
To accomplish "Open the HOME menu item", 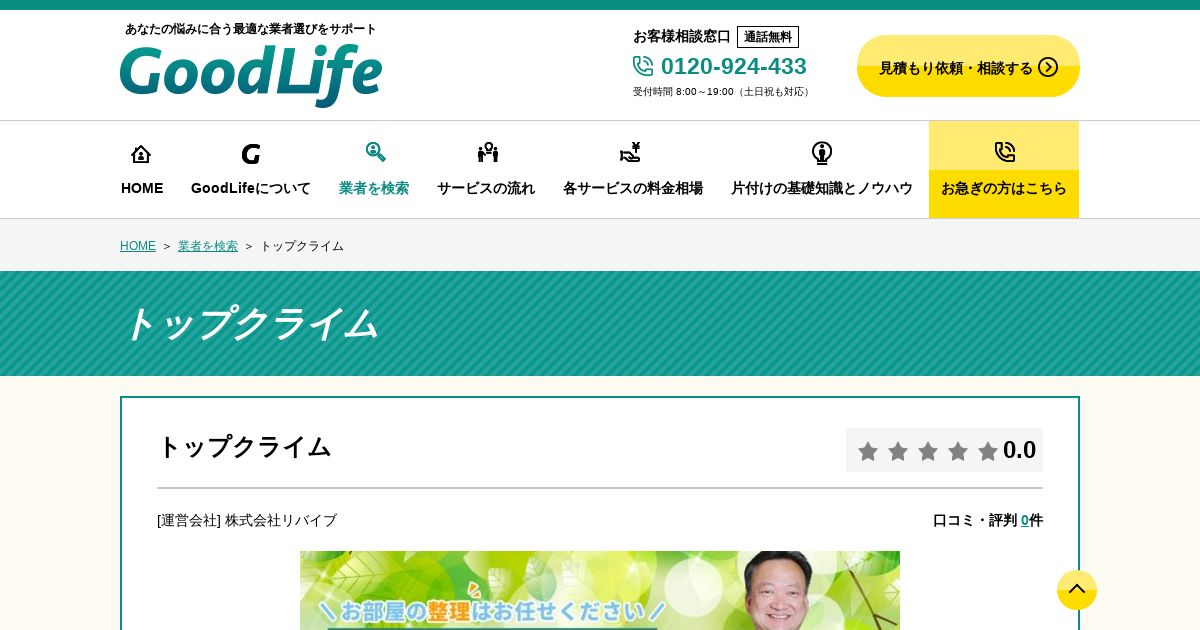I will (x=142, y=170).
